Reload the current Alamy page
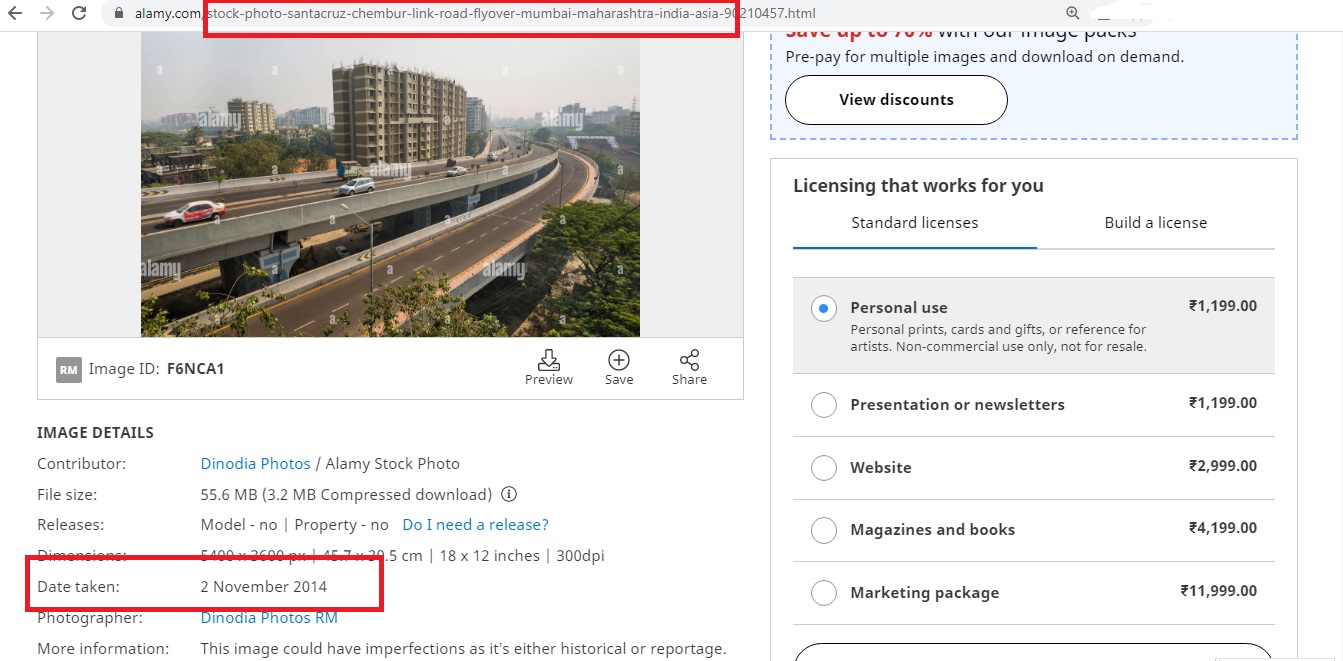 click(x=79, y=13)
